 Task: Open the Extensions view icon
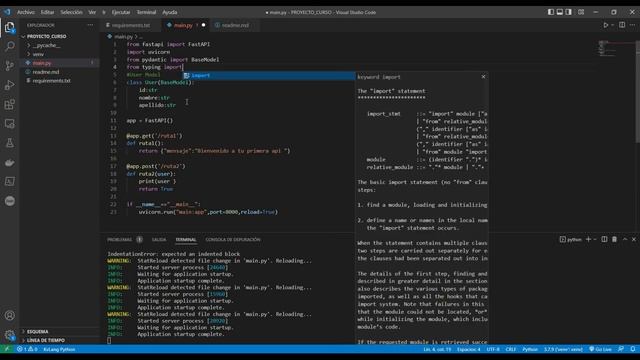9,104
